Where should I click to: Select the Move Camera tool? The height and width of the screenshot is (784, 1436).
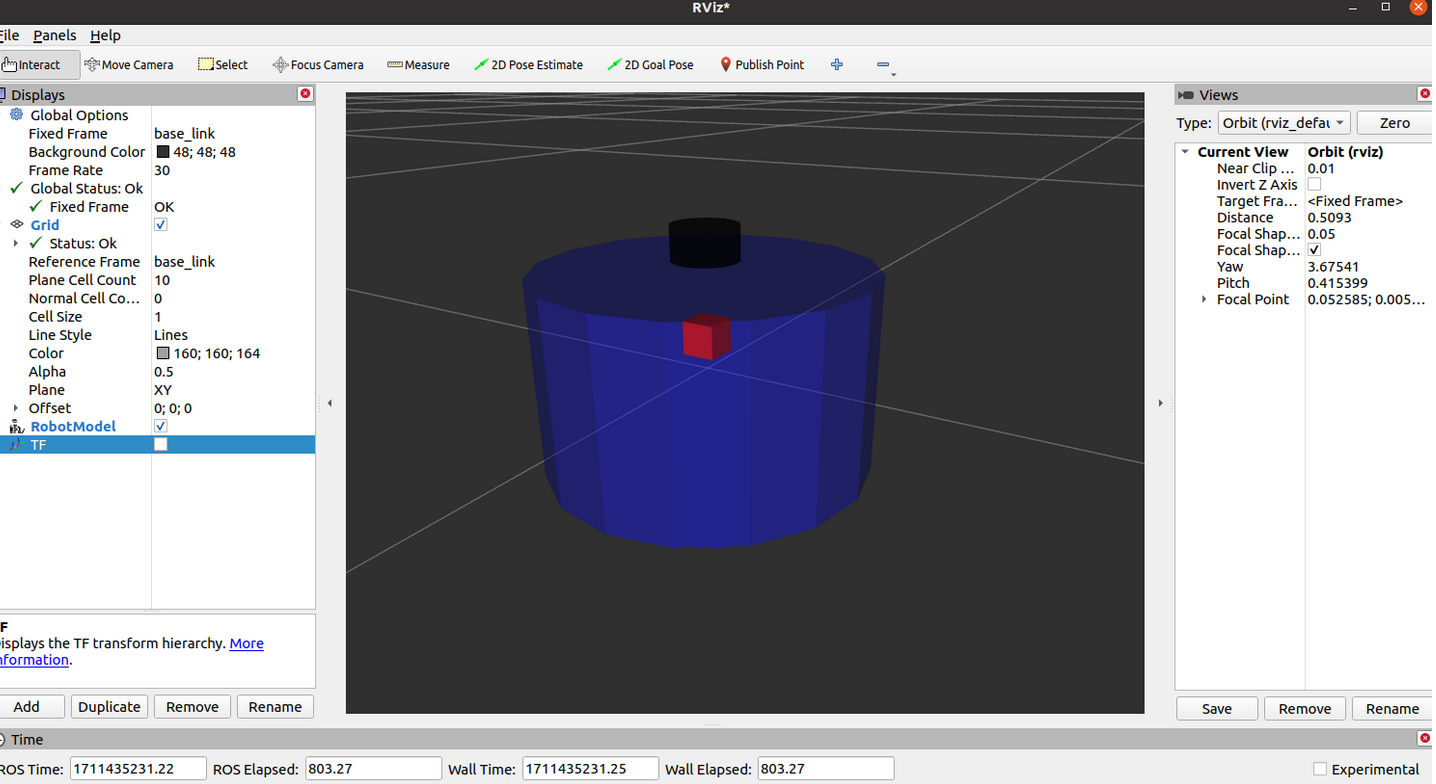[x=129, y=65]
